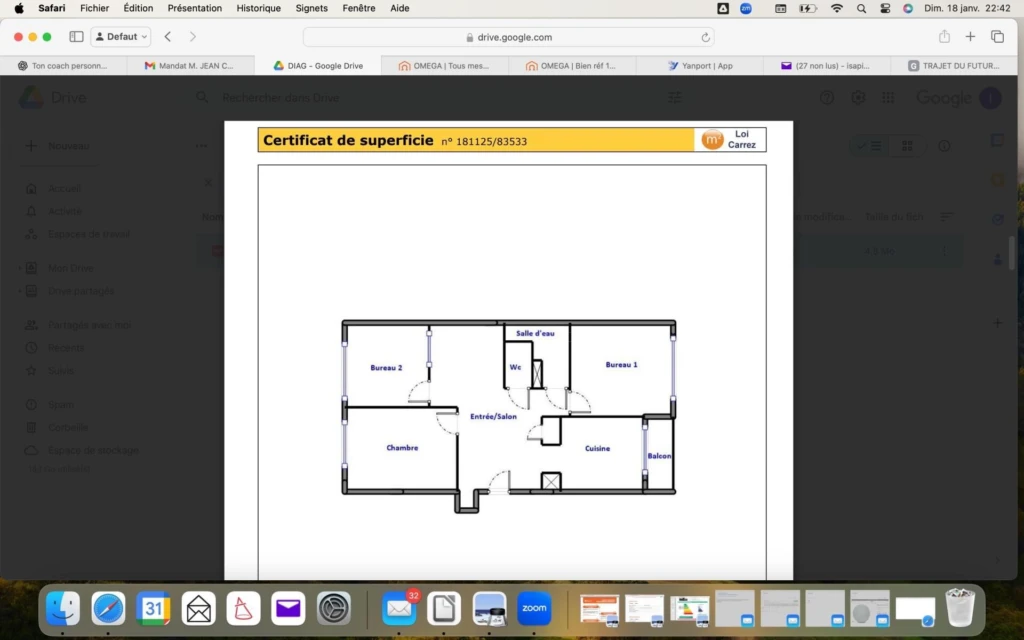Open the Drive help question mark icon
The image size is (1024, 640).
tap(827, 98)
